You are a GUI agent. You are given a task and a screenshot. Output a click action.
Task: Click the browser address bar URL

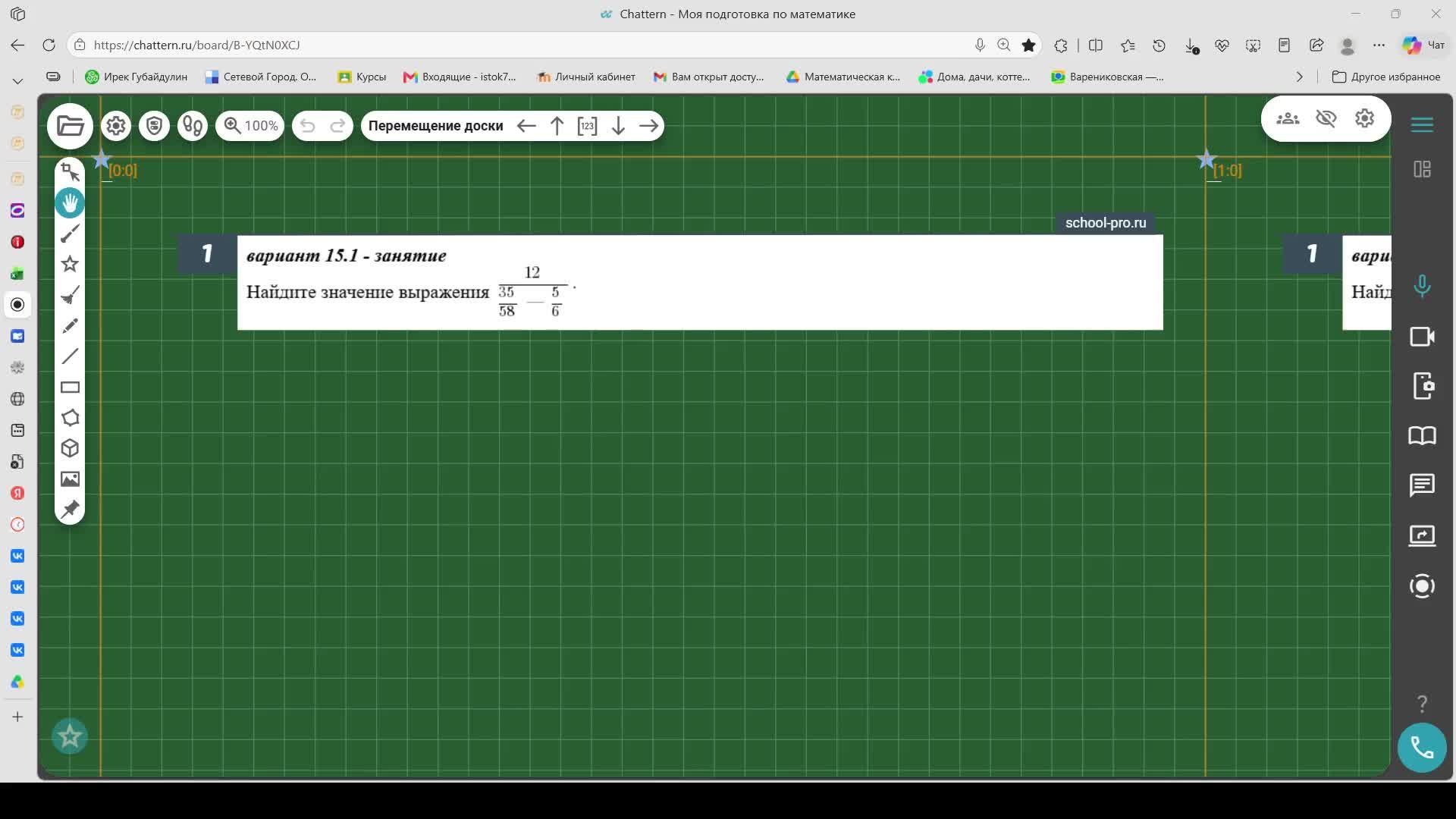(196, 45)
